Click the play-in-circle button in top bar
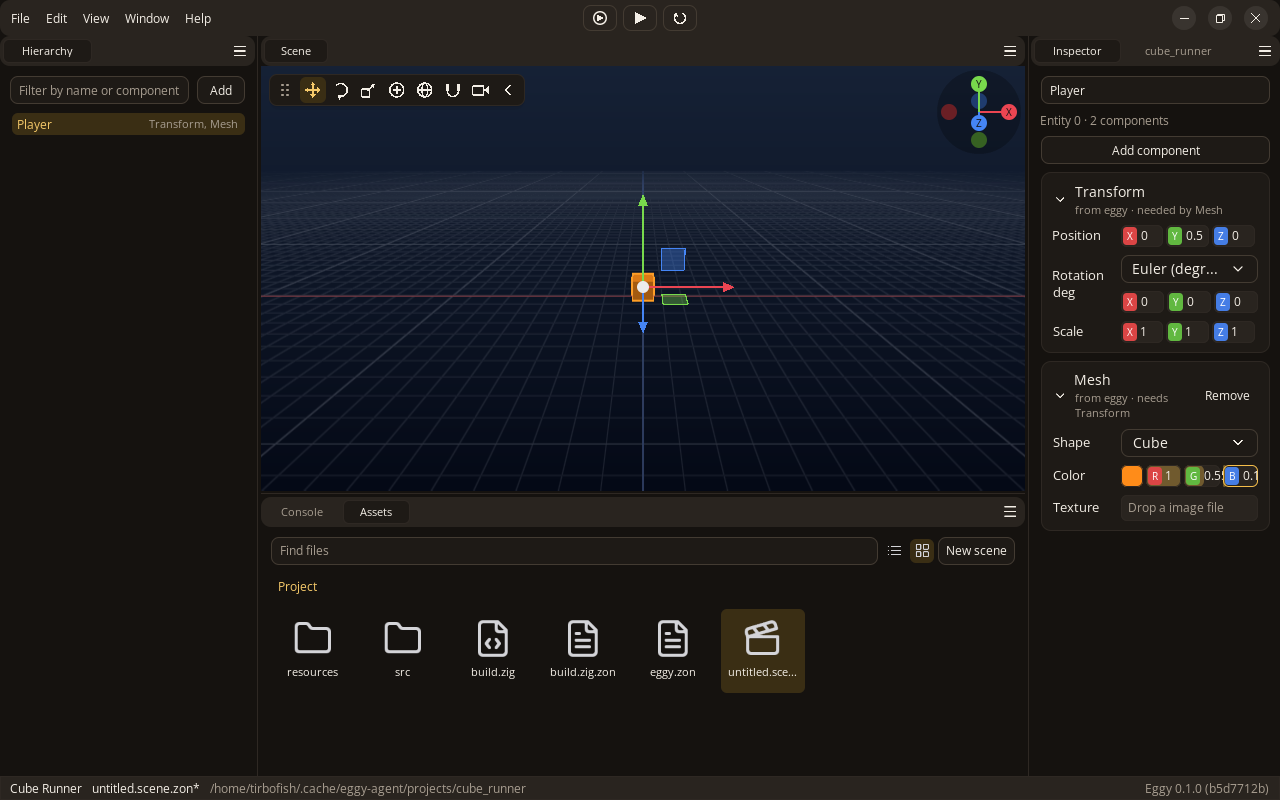The image size is (1280, 800). click(x=600, y=18)
